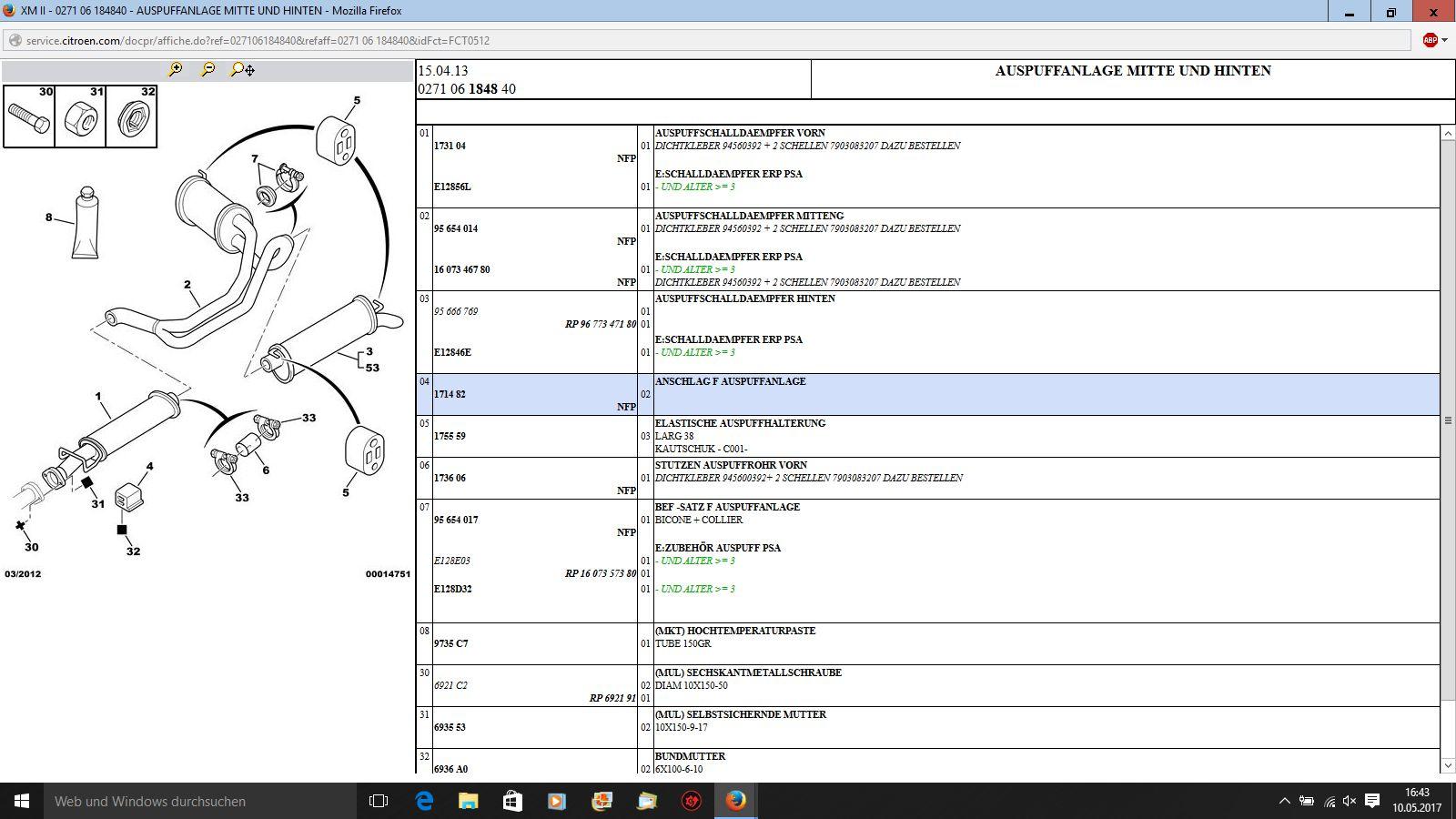This screenshot has width=1456, height=819.
Task: Click the BUNDMUTTER description
Action: pyautogui.click(x=690, y=756)
